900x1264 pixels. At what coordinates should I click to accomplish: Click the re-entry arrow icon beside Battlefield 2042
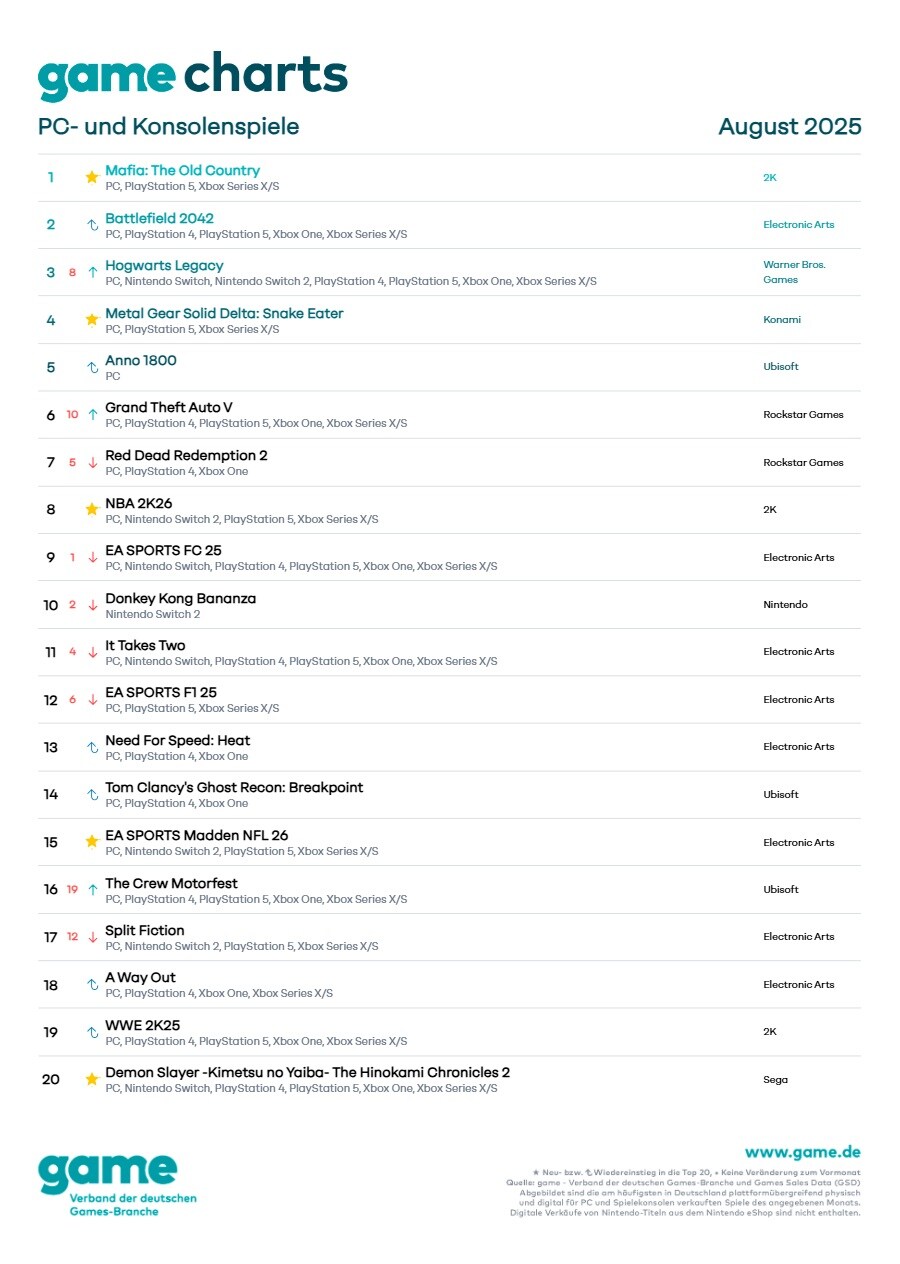pos(92,225)
